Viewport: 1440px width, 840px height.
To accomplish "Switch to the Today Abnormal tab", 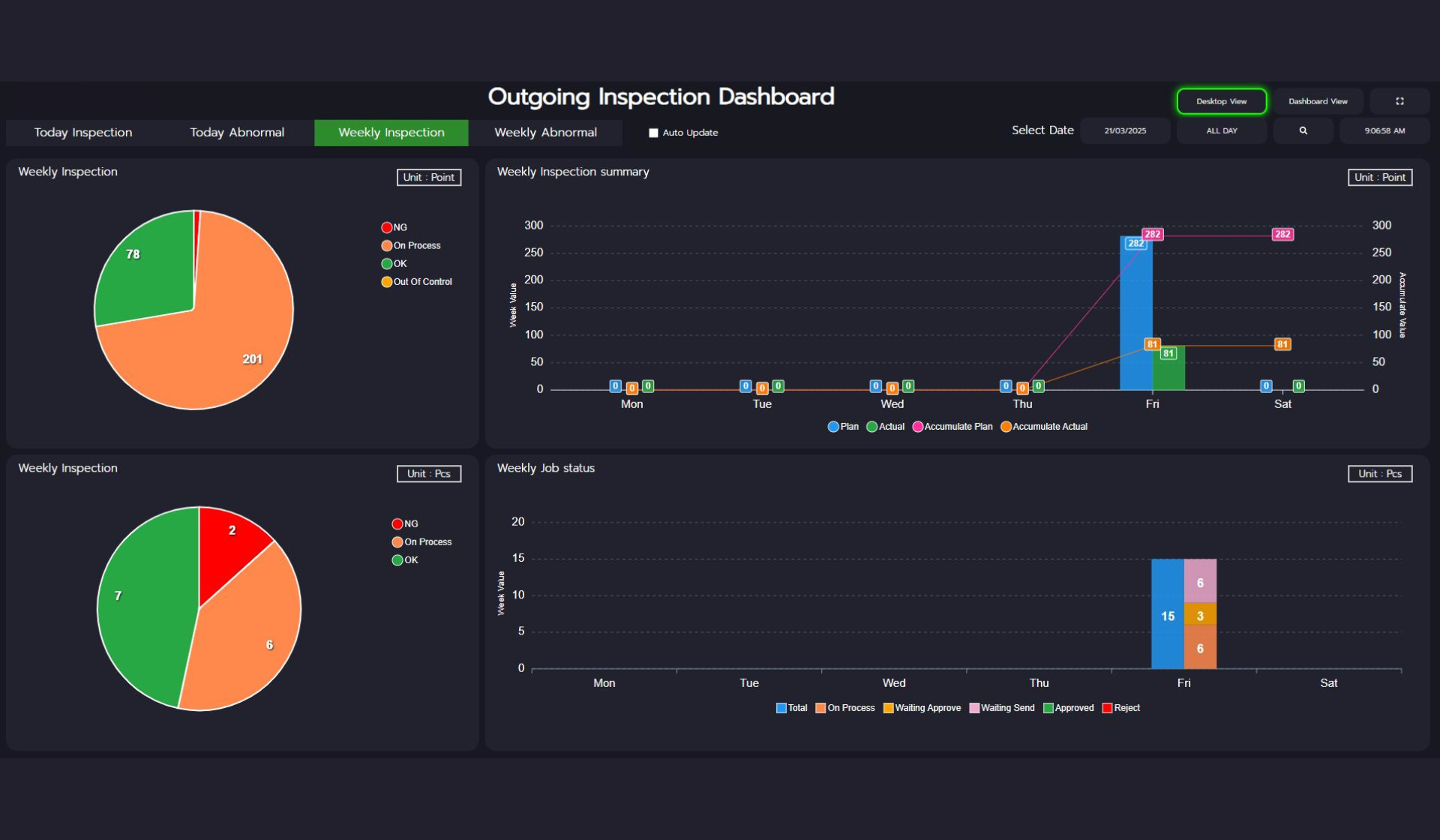I will tap(237, 133).
